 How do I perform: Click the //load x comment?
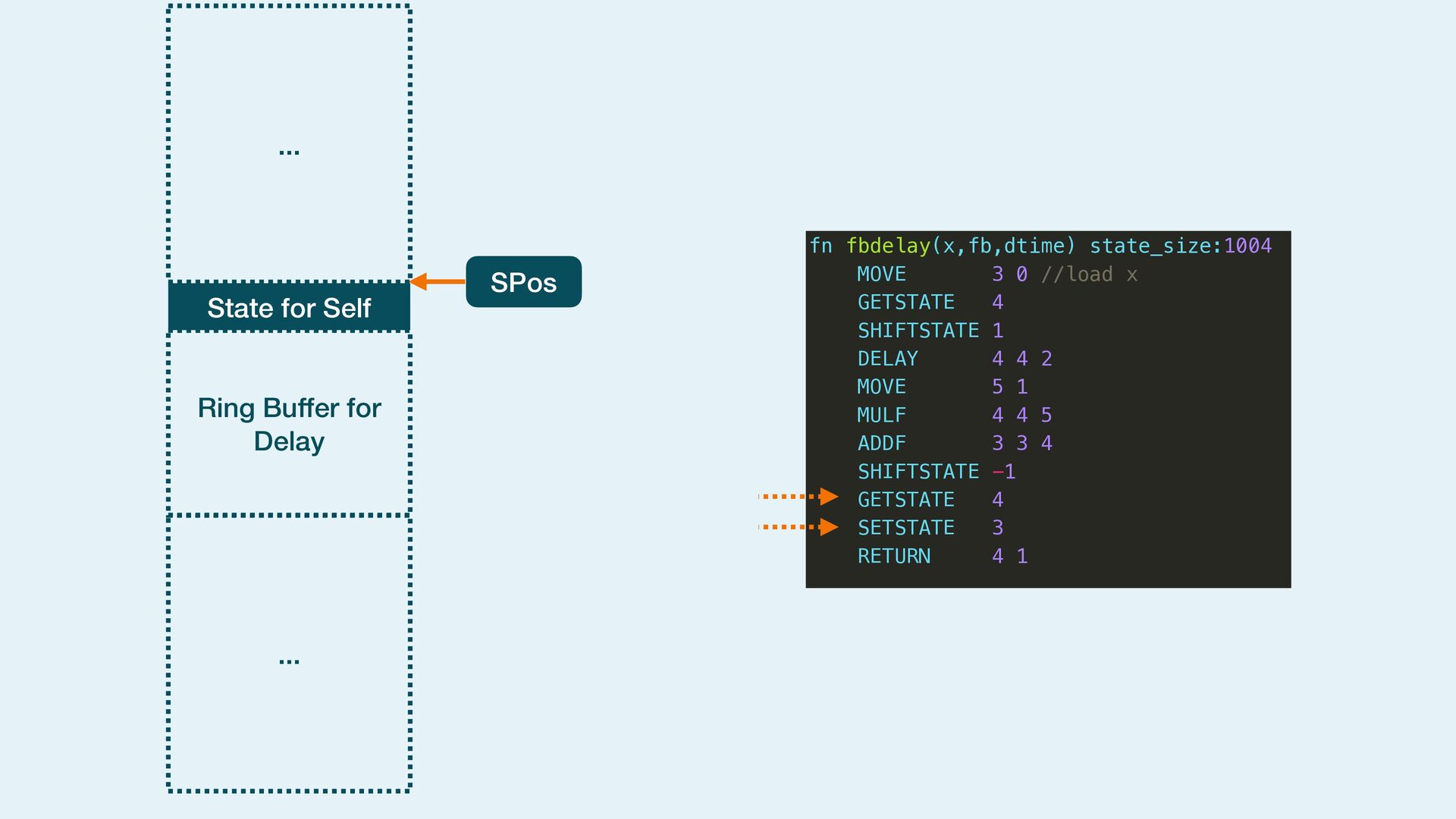coord(1089,275)
